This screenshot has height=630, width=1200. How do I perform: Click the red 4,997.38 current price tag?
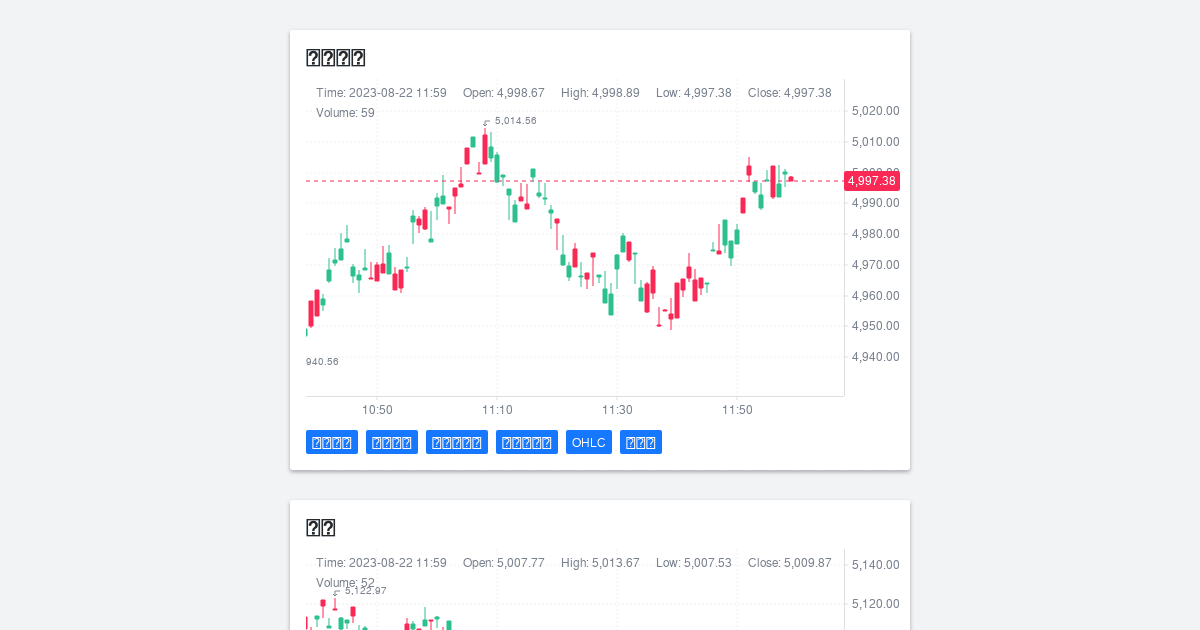871,181
